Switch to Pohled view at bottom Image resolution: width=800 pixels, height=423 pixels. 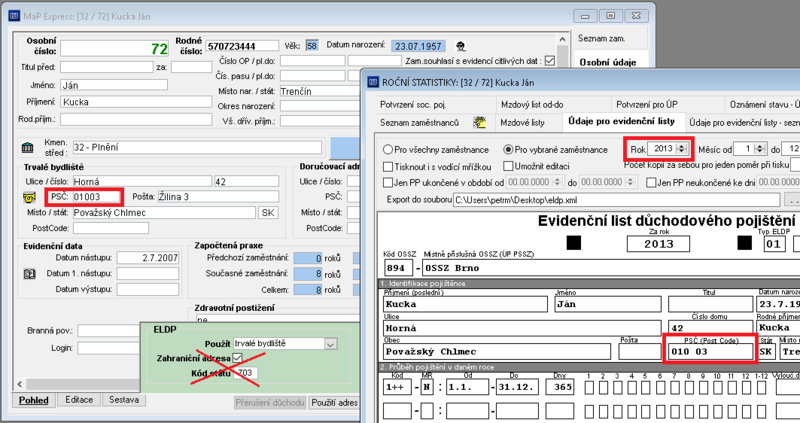[x=34, y=400]
